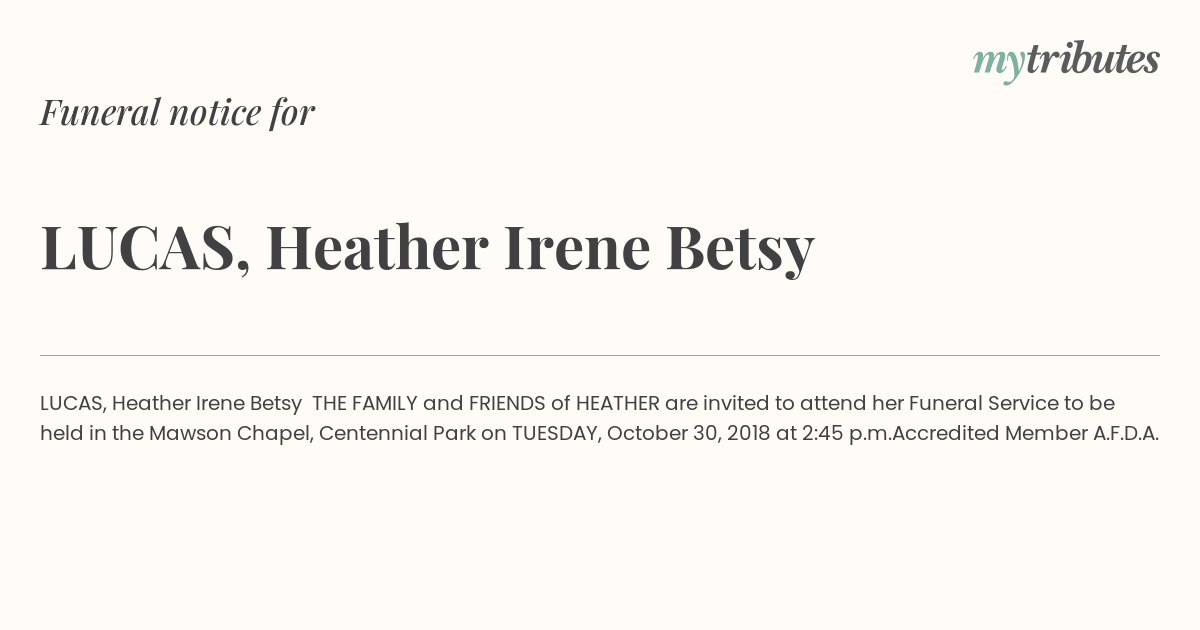Click the word "Irene" in the large title
This screenshot has height=630, width=1200.
coord(577,248)
